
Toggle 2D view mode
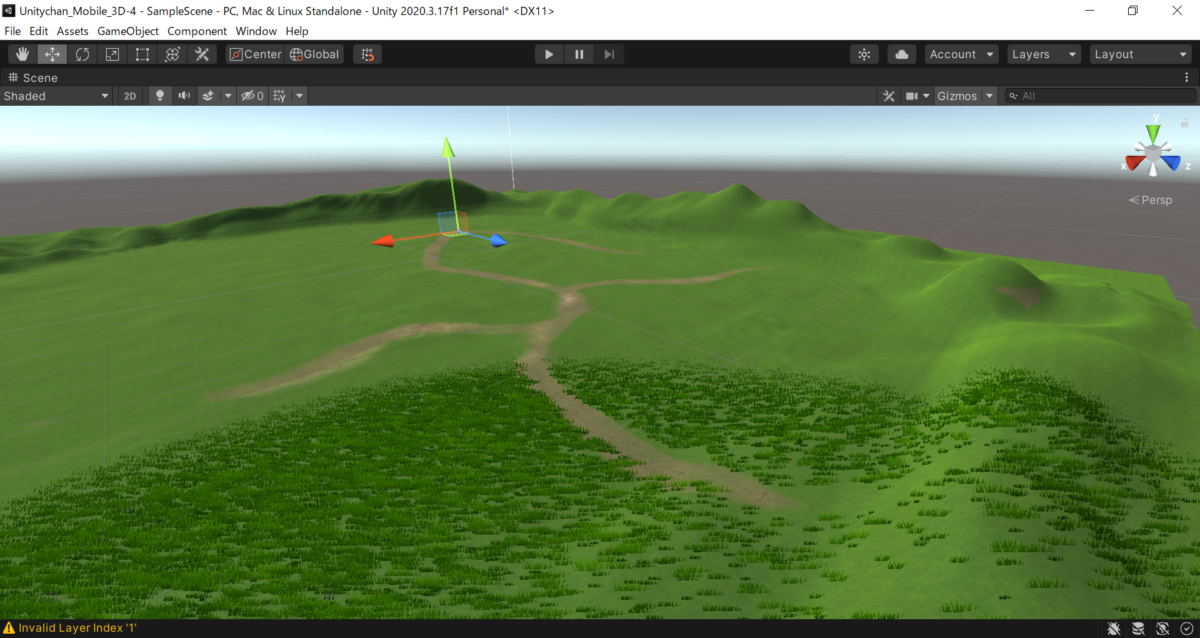click(x=130, y=96)
